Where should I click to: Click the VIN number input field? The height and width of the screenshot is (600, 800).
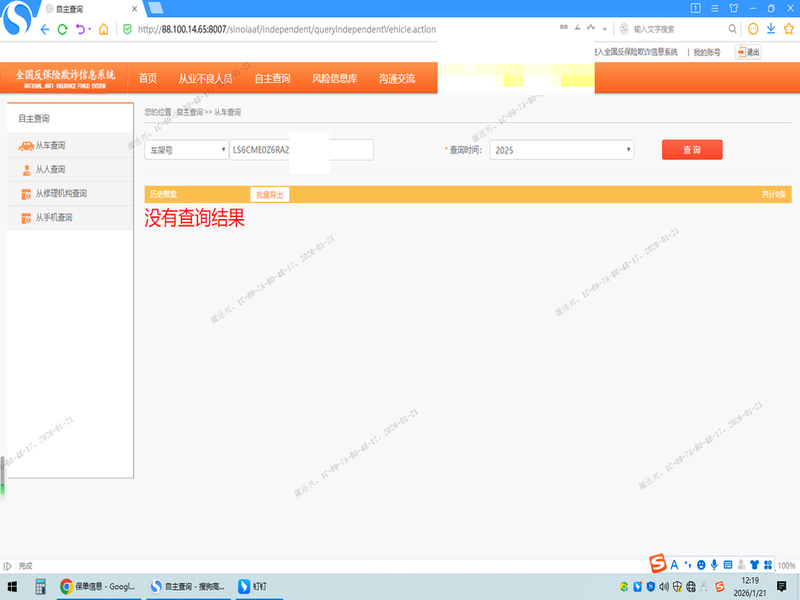(x=301, y=150)
